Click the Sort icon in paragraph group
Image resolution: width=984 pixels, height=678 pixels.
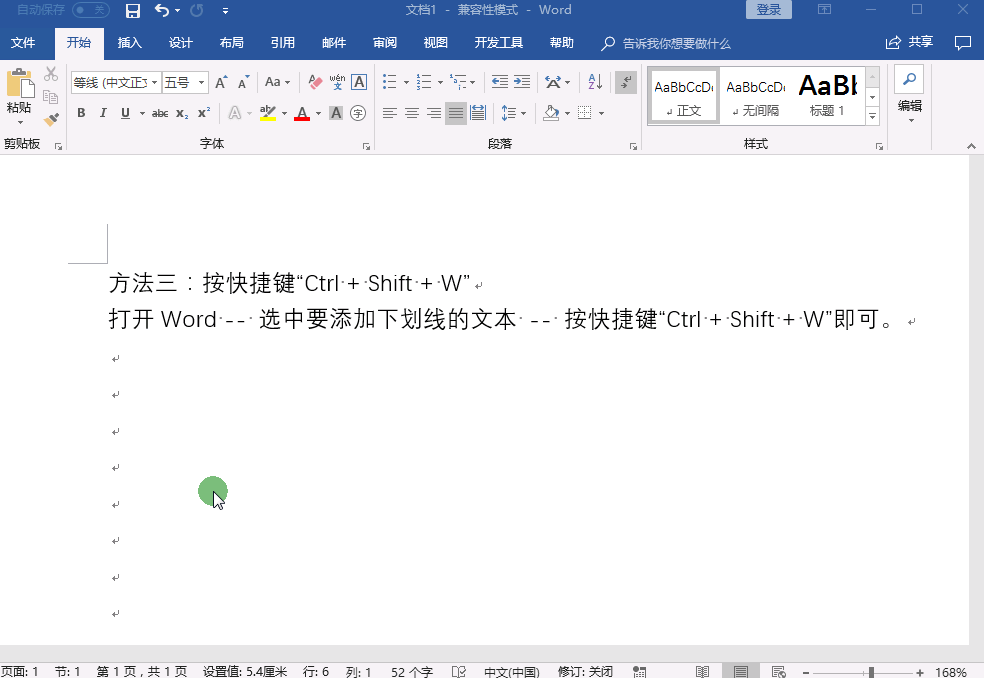594,82
